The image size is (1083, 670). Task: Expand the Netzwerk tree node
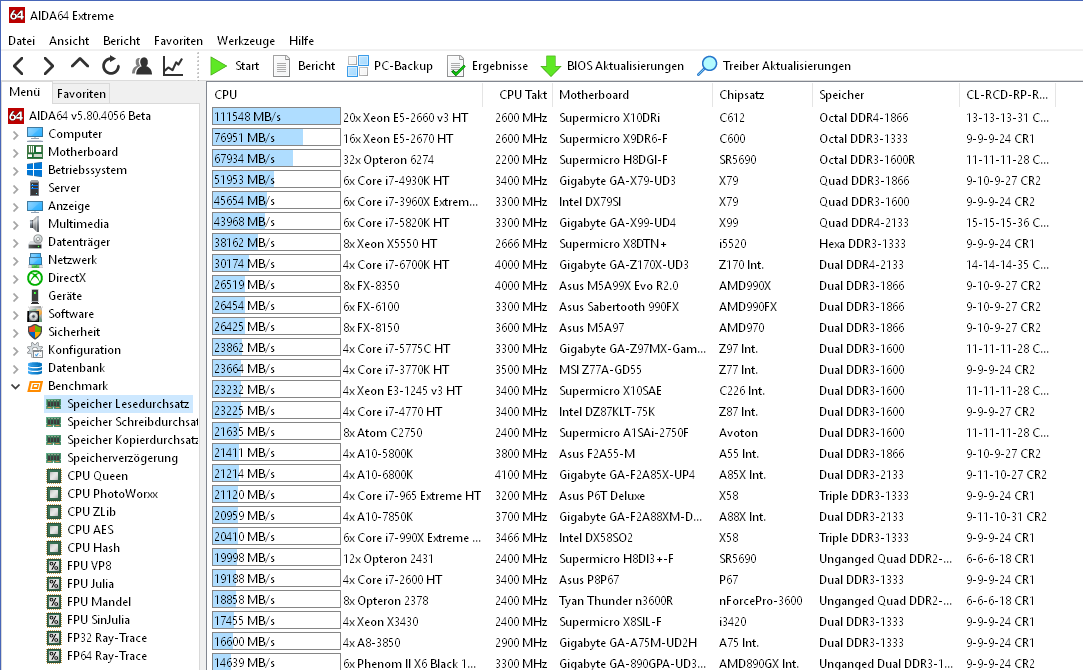[15, 260]
